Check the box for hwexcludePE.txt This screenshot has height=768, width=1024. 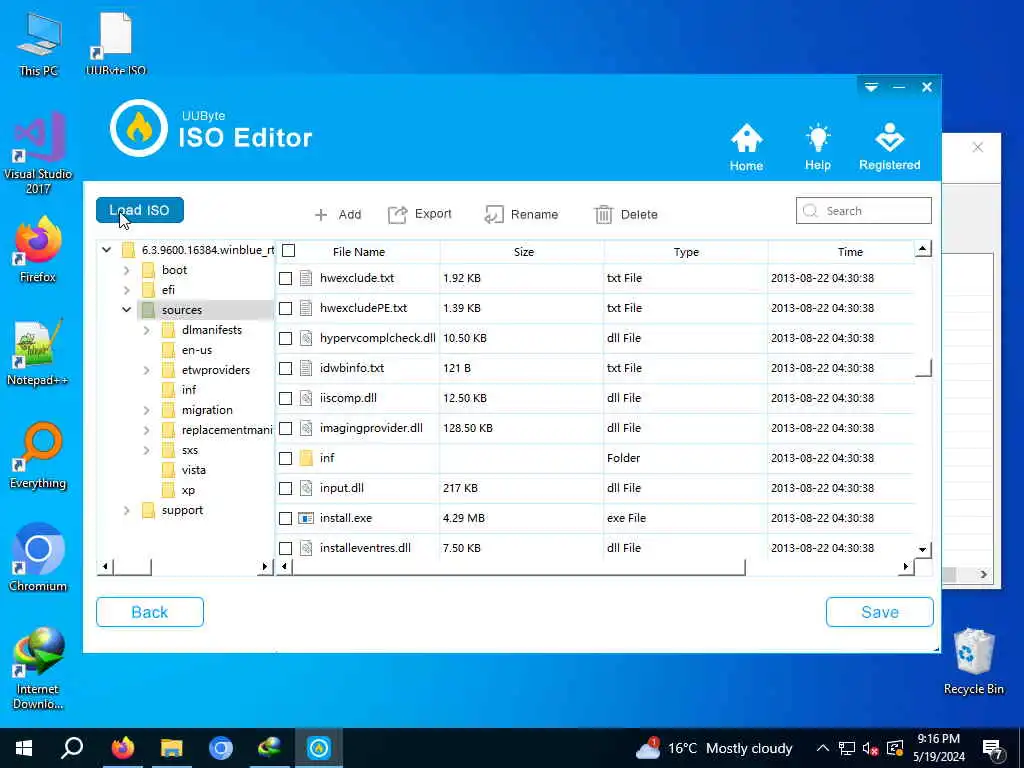[285, 308]
